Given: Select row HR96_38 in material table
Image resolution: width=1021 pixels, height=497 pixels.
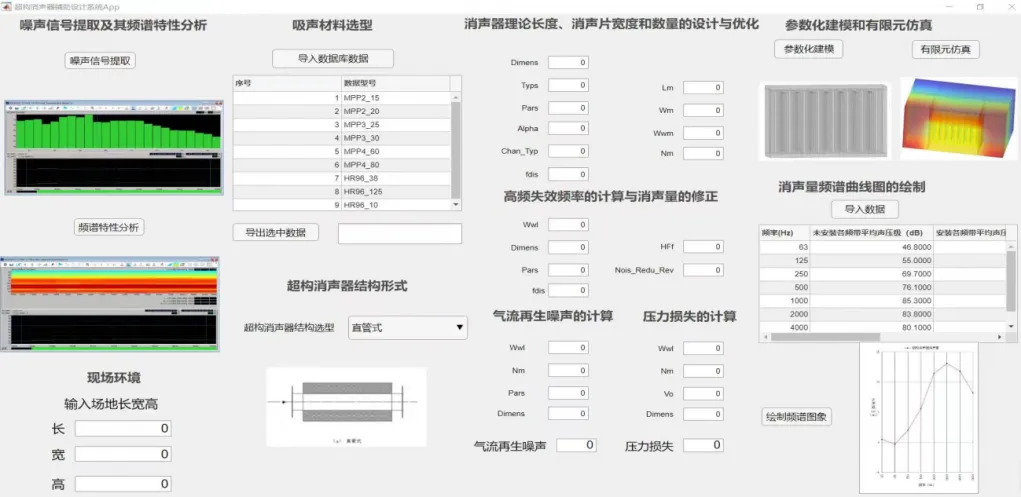Looking at the screenshot, I should pos(342,178).
